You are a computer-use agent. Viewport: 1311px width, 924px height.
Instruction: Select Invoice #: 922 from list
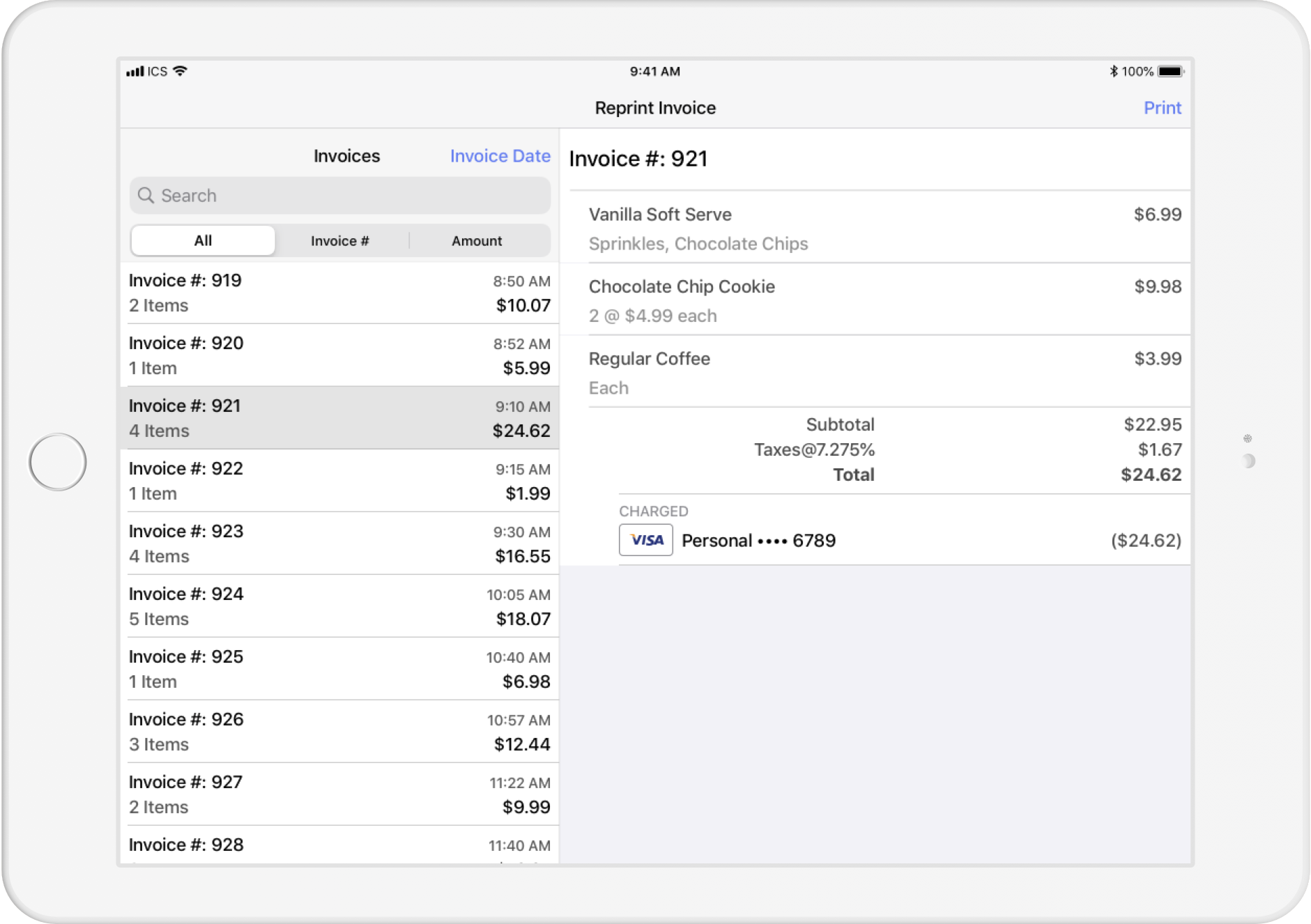339,481
